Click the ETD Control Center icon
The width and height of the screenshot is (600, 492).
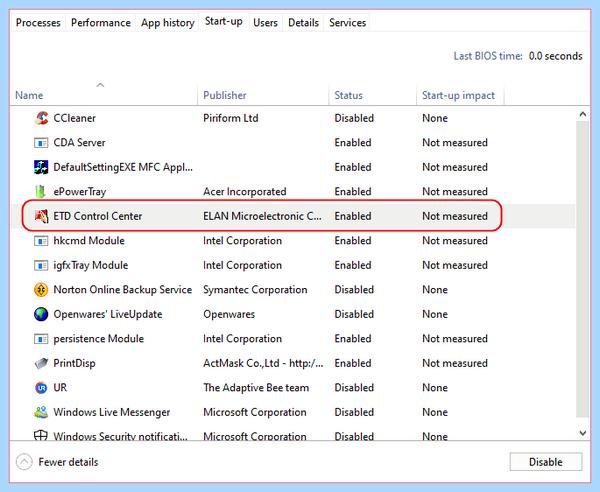tap(41, 216)
